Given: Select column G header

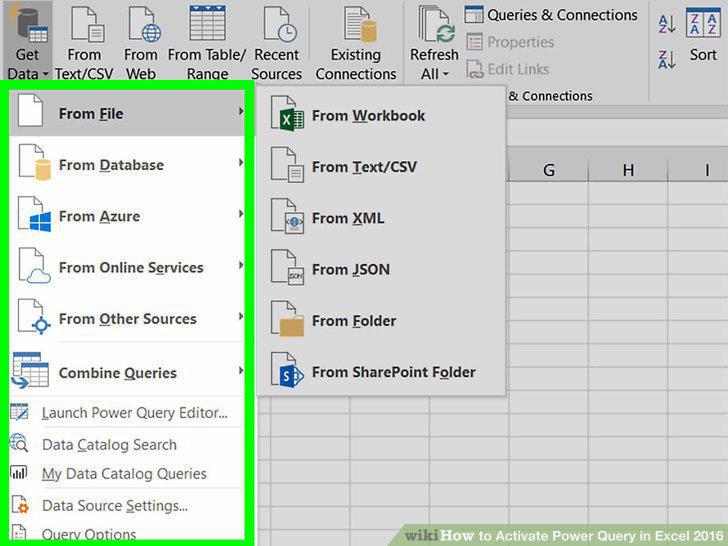Looking at the screenshot, I should click(x=548, y=170).
